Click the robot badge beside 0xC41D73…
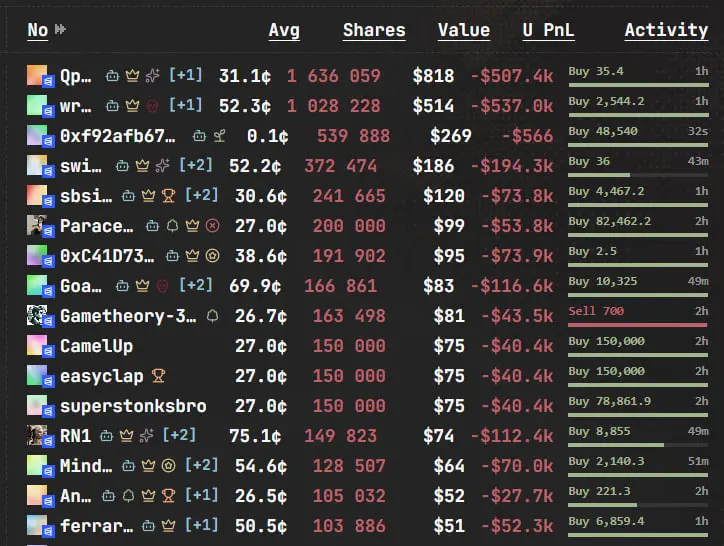This screenshot has width=724, height=546. [172, 255]
